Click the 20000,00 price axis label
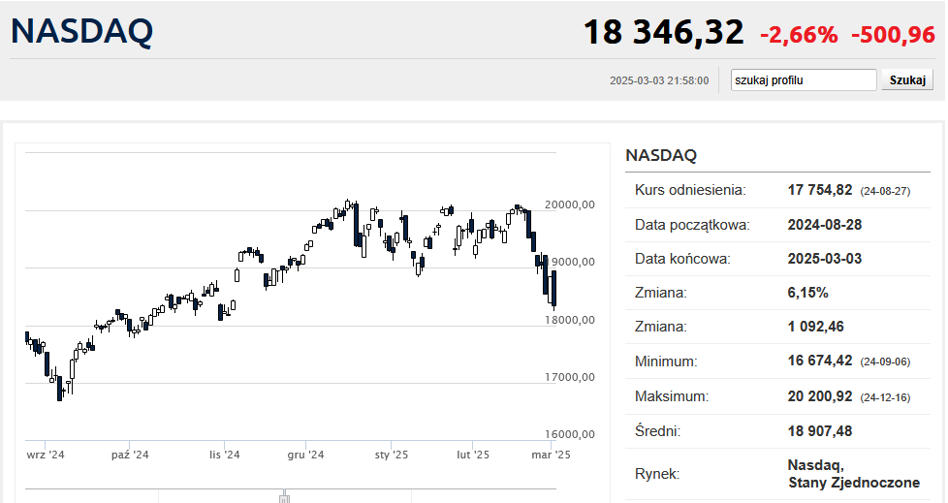Viewport: 948px width, 503px height. point(570,204)
